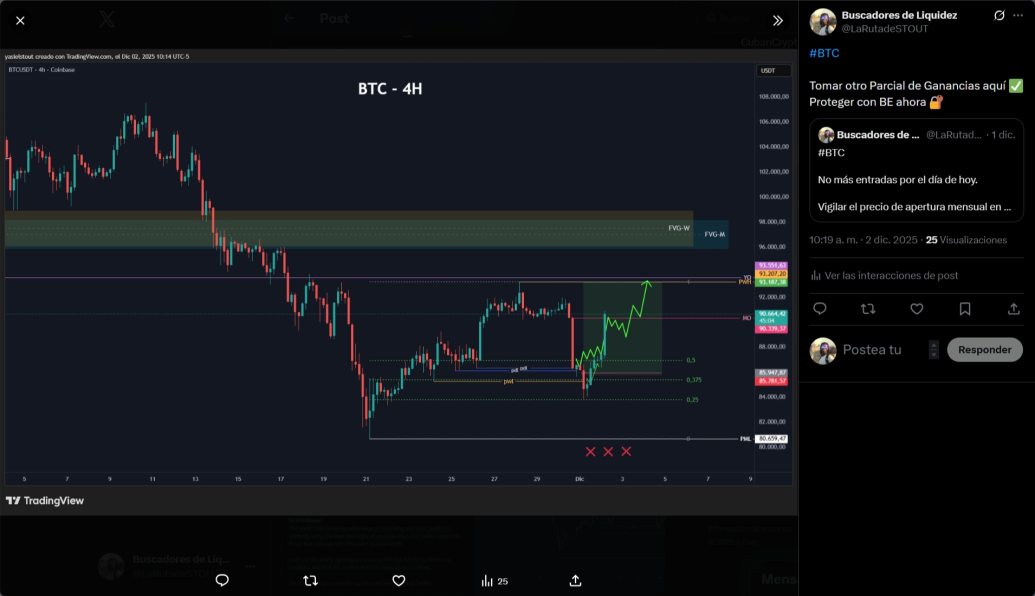Repost using the sidebar retweet icon
The width and height of the screenshot is (1035, 596).
[x=868, y=308]
